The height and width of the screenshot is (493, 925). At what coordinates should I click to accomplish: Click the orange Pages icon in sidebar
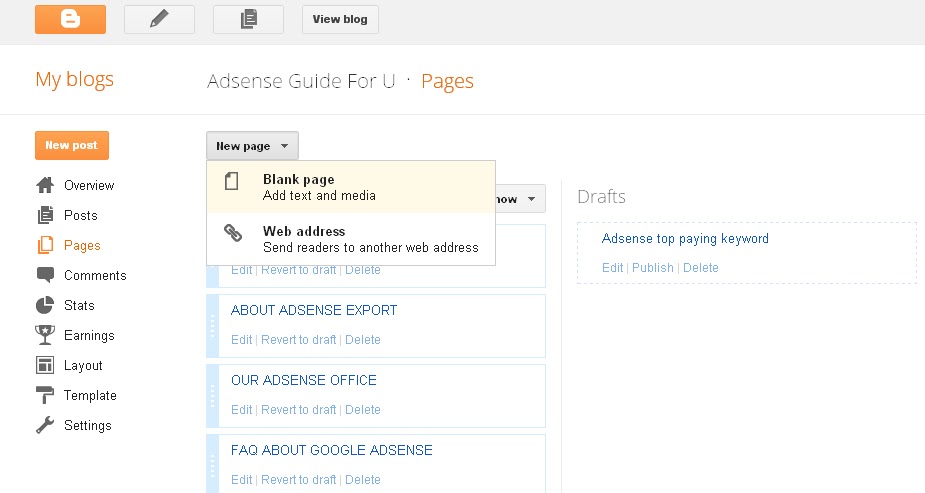pos(45,245)
